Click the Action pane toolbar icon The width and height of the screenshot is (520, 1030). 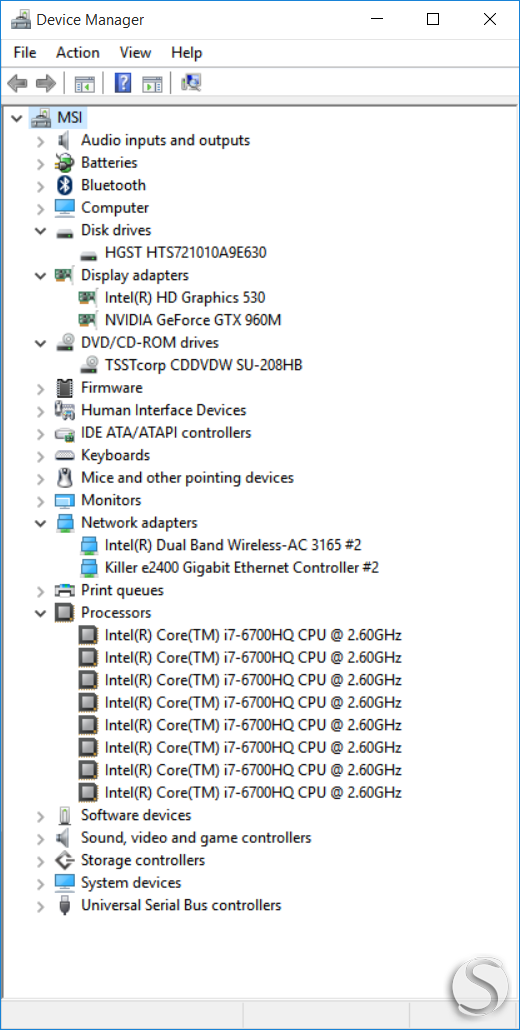(152, 83)
